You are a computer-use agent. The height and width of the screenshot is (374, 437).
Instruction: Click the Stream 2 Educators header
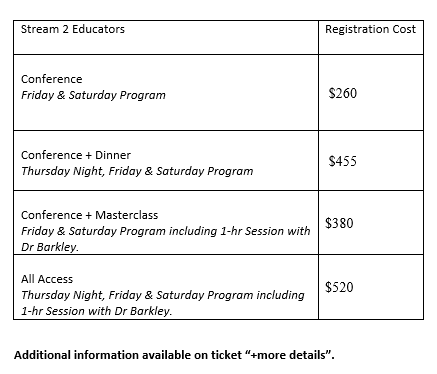[x=73, y=29]
